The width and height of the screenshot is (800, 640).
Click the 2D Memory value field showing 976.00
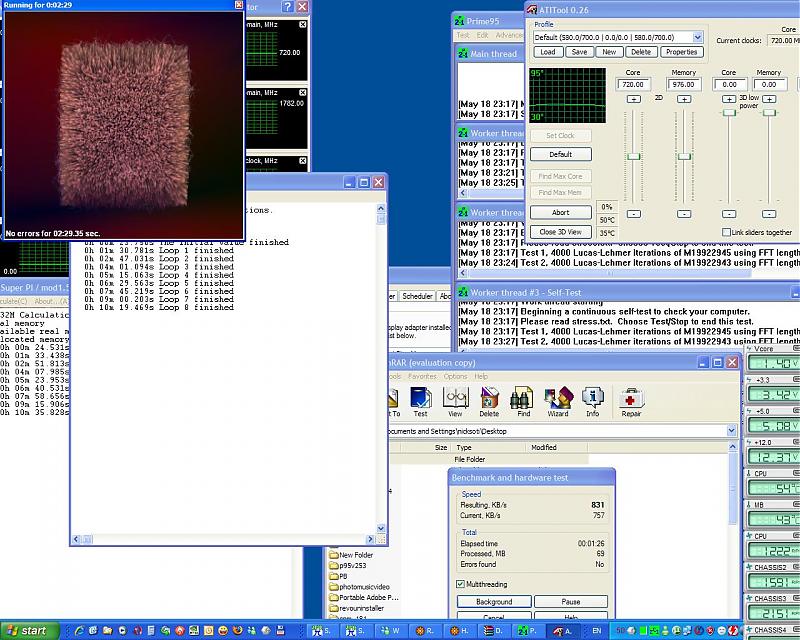coord(684,84)
